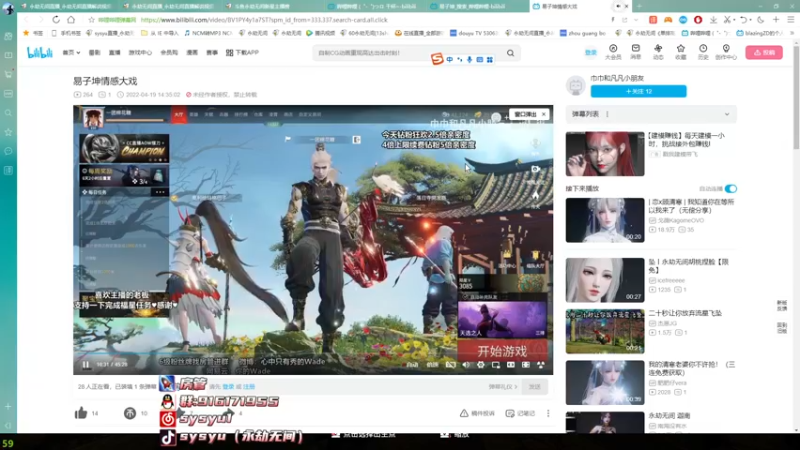Screen dimensions: 800x450
Task: Click the browser download arrow icon
Action: (713, 20)
